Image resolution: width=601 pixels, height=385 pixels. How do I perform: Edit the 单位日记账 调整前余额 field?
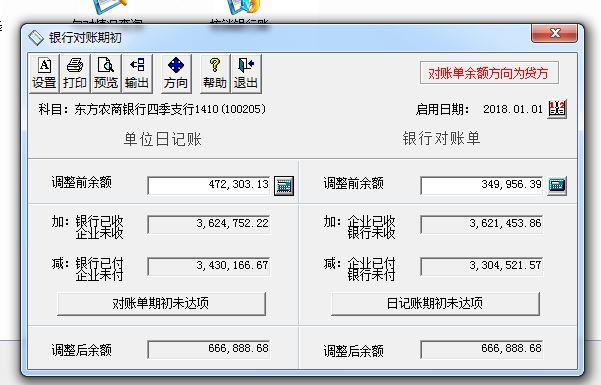point(209,185)
